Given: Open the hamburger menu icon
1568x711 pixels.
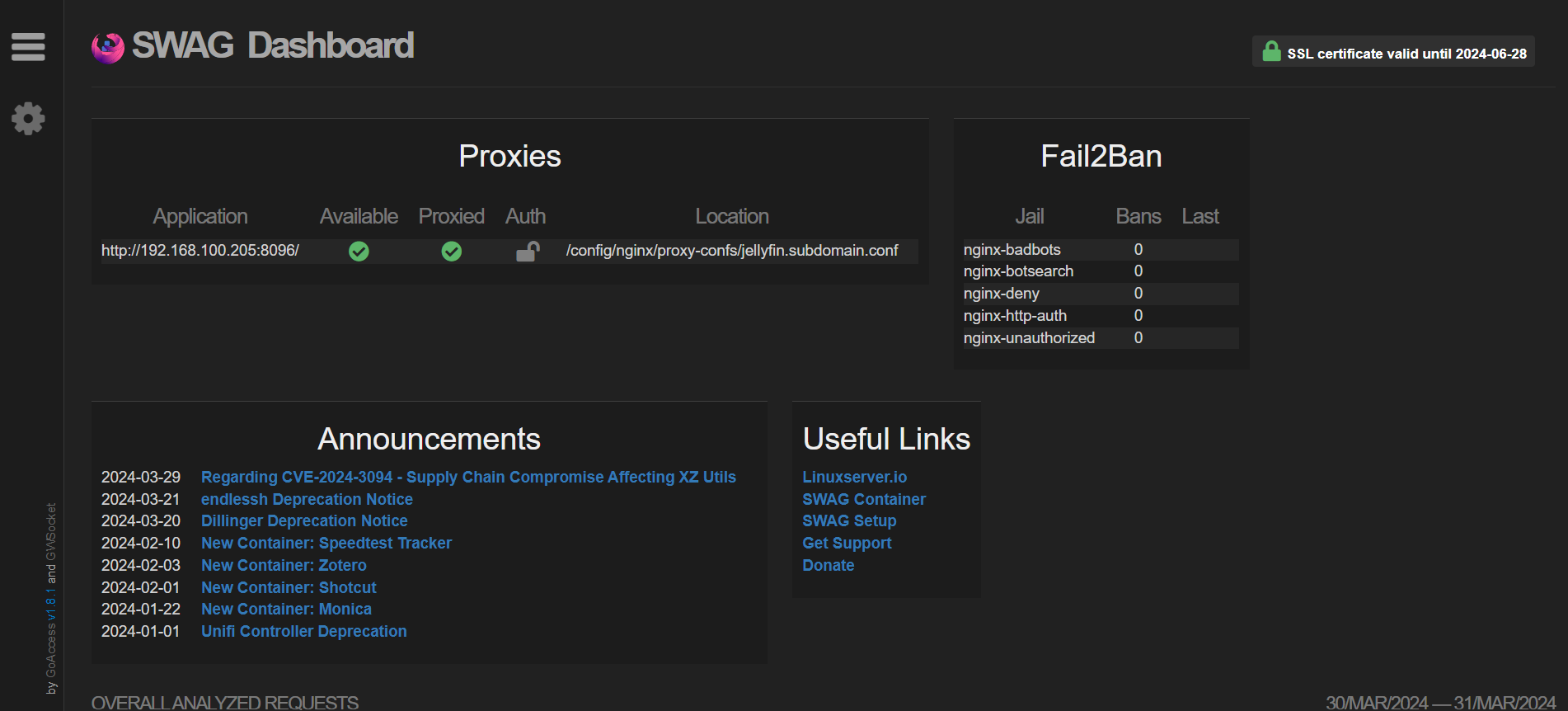Looking at the screenshot, I should click(x=28, y=47).
